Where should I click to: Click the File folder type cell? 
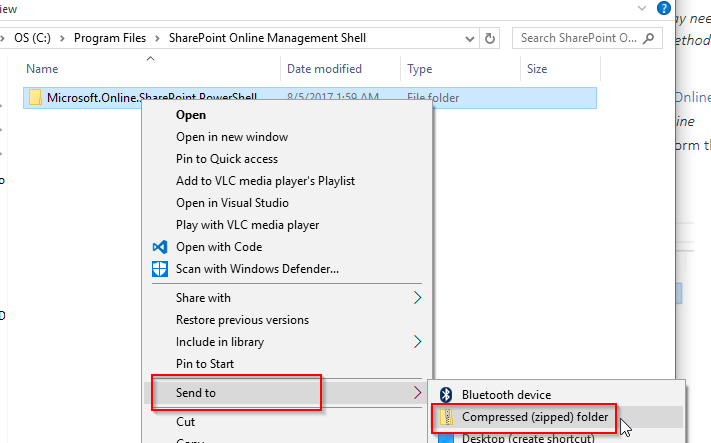(x=433, y=97)
